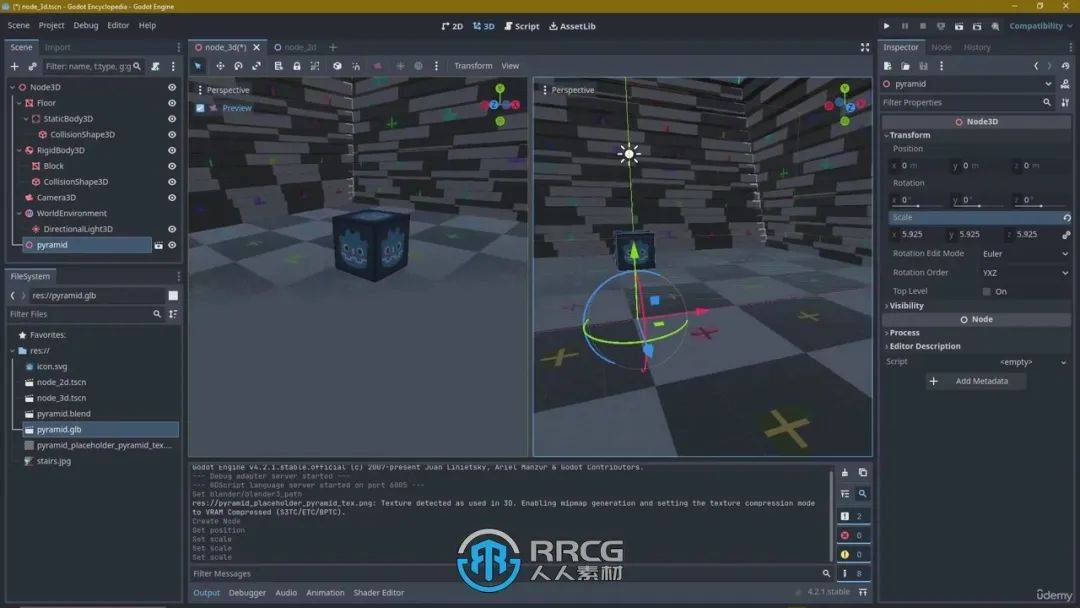Switch to the Script workspace
This screenshot has width=1080, height=608.
pos(521,26)
